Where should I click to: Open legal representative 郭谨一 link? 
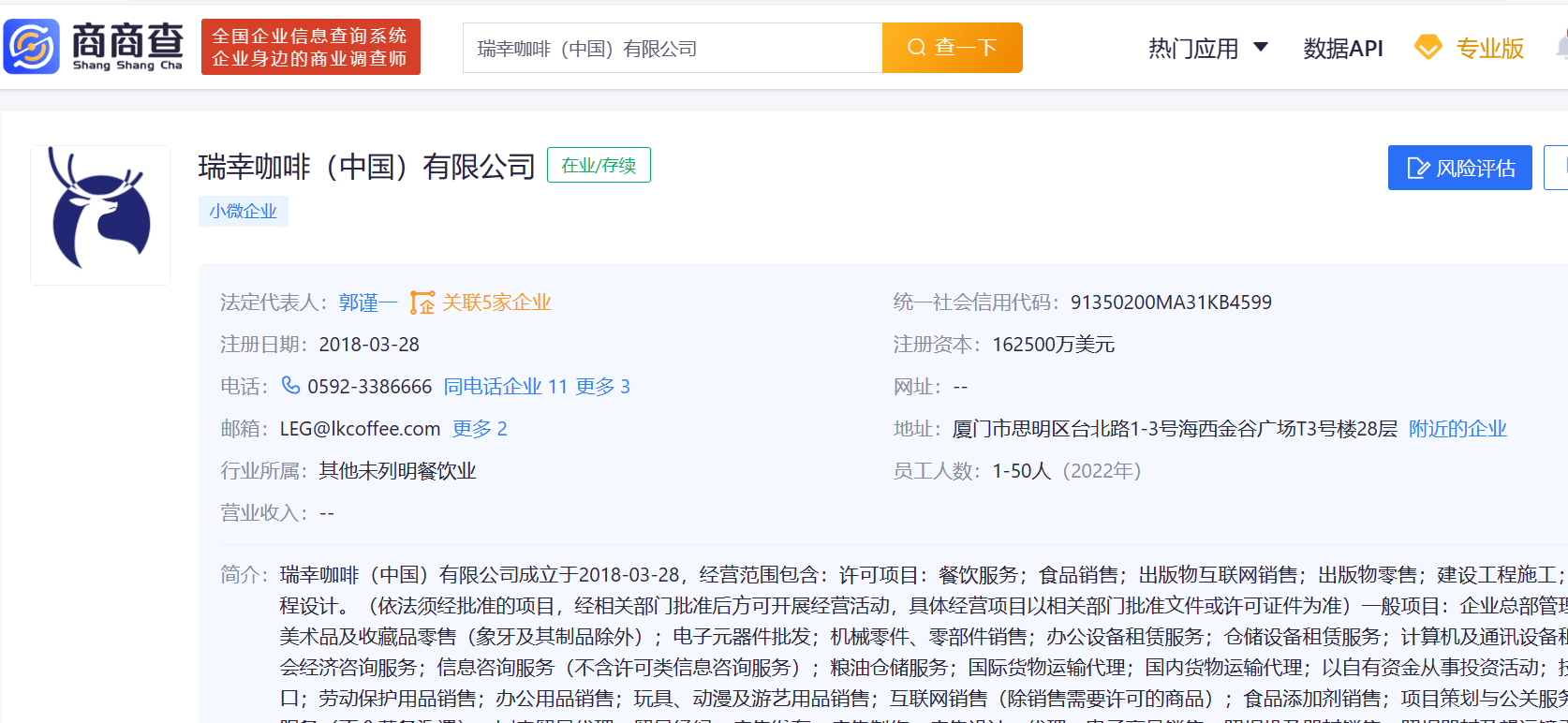(367, 302)
